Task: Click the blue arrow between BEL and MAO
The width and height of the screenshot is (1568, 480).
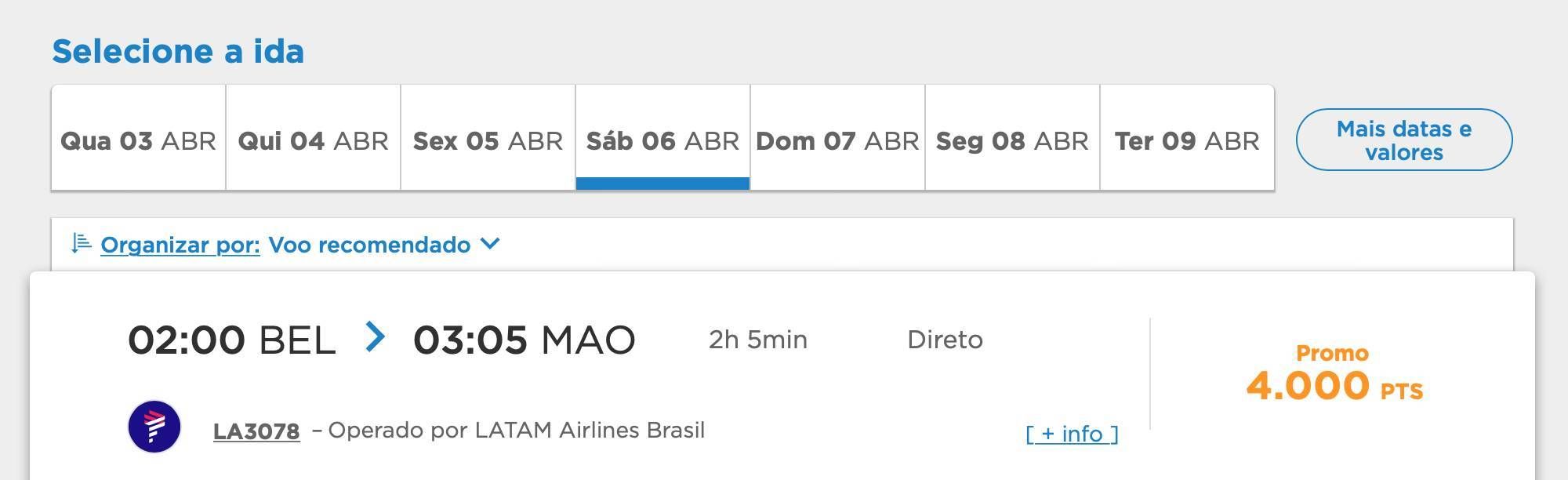Action: click(x=376, y=337)
